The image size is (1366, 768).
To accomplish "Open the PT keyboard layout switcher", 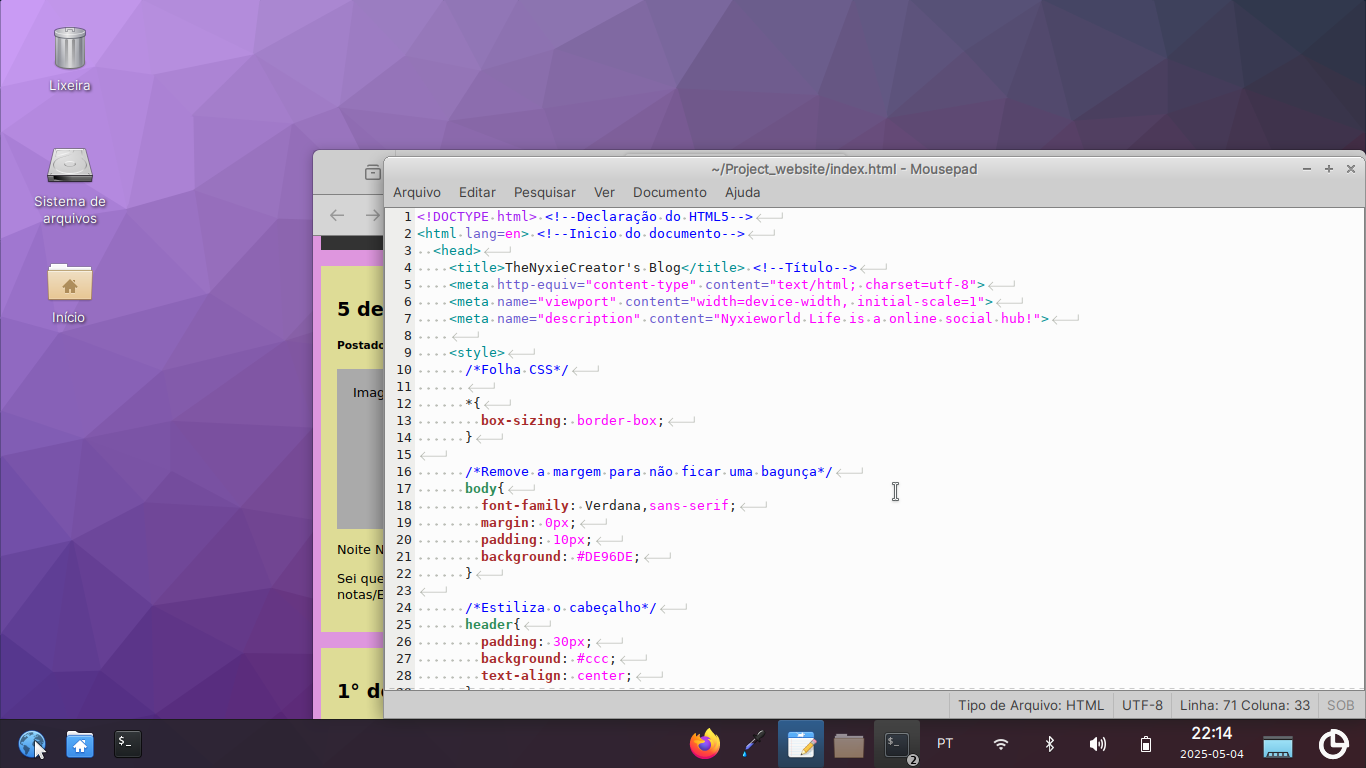I will (944, 744).
